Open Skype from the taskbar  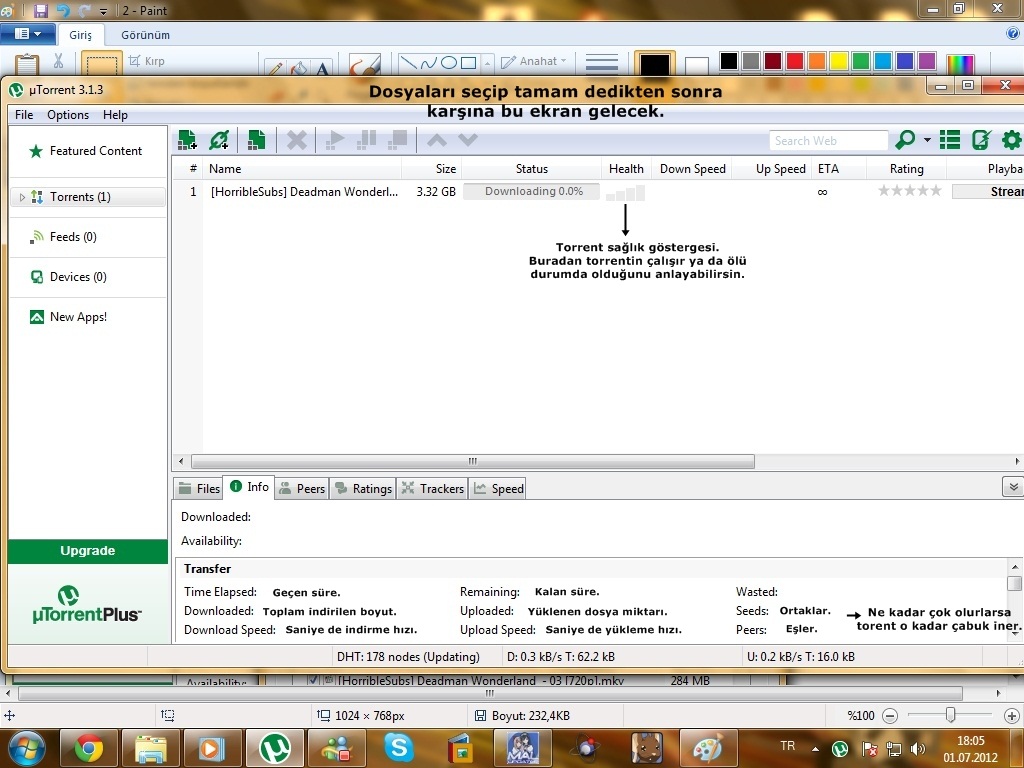pos(398,748)
